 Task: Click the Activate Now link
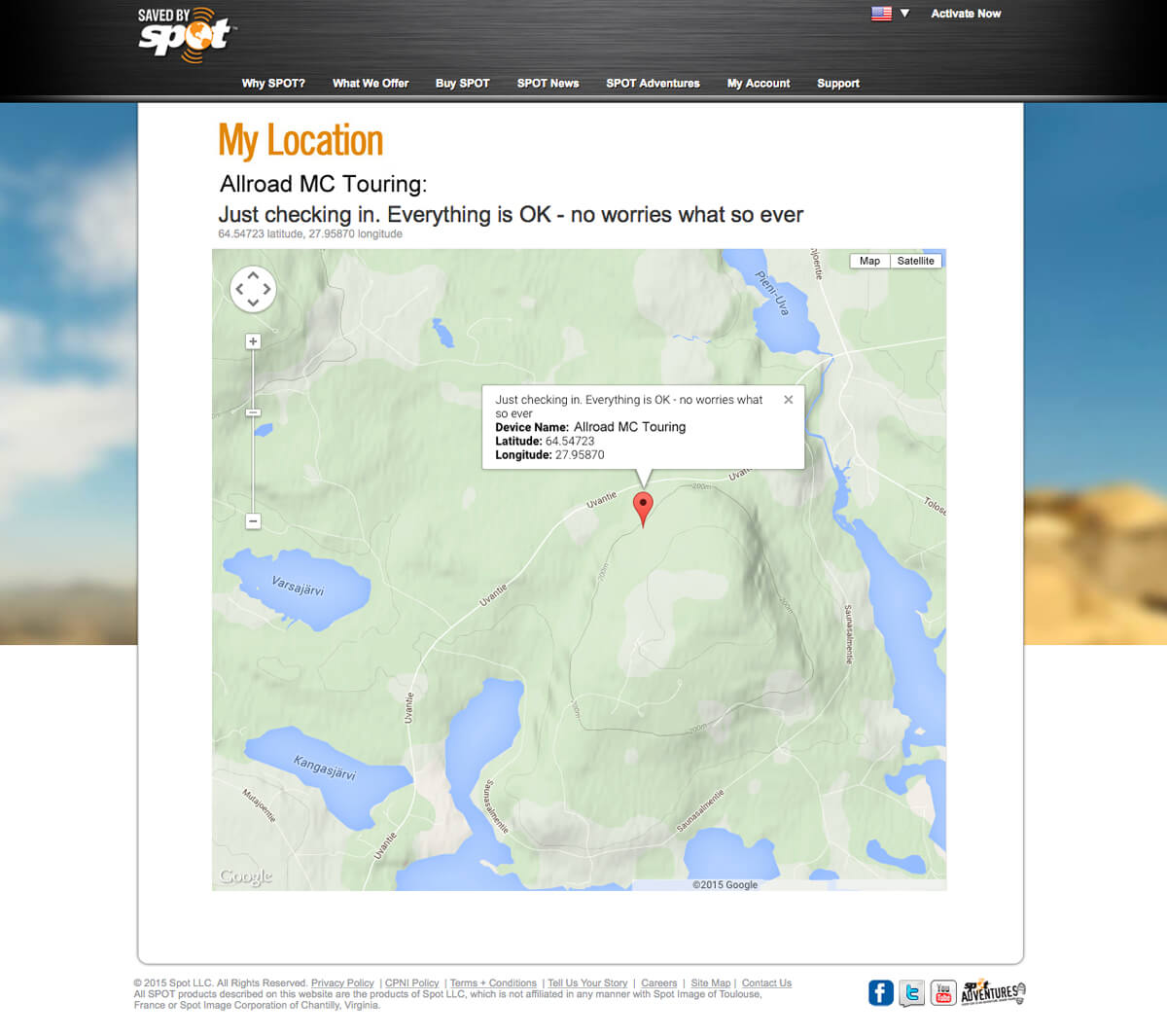(x=966, y=14)
